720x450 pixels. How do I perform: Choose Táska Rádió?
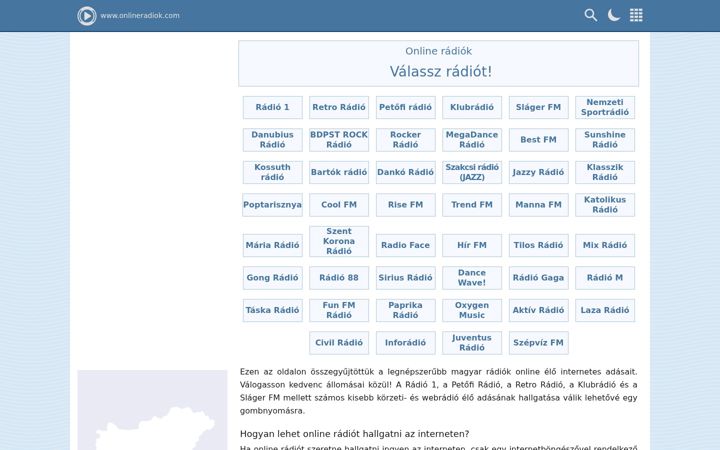pos(272,311)
